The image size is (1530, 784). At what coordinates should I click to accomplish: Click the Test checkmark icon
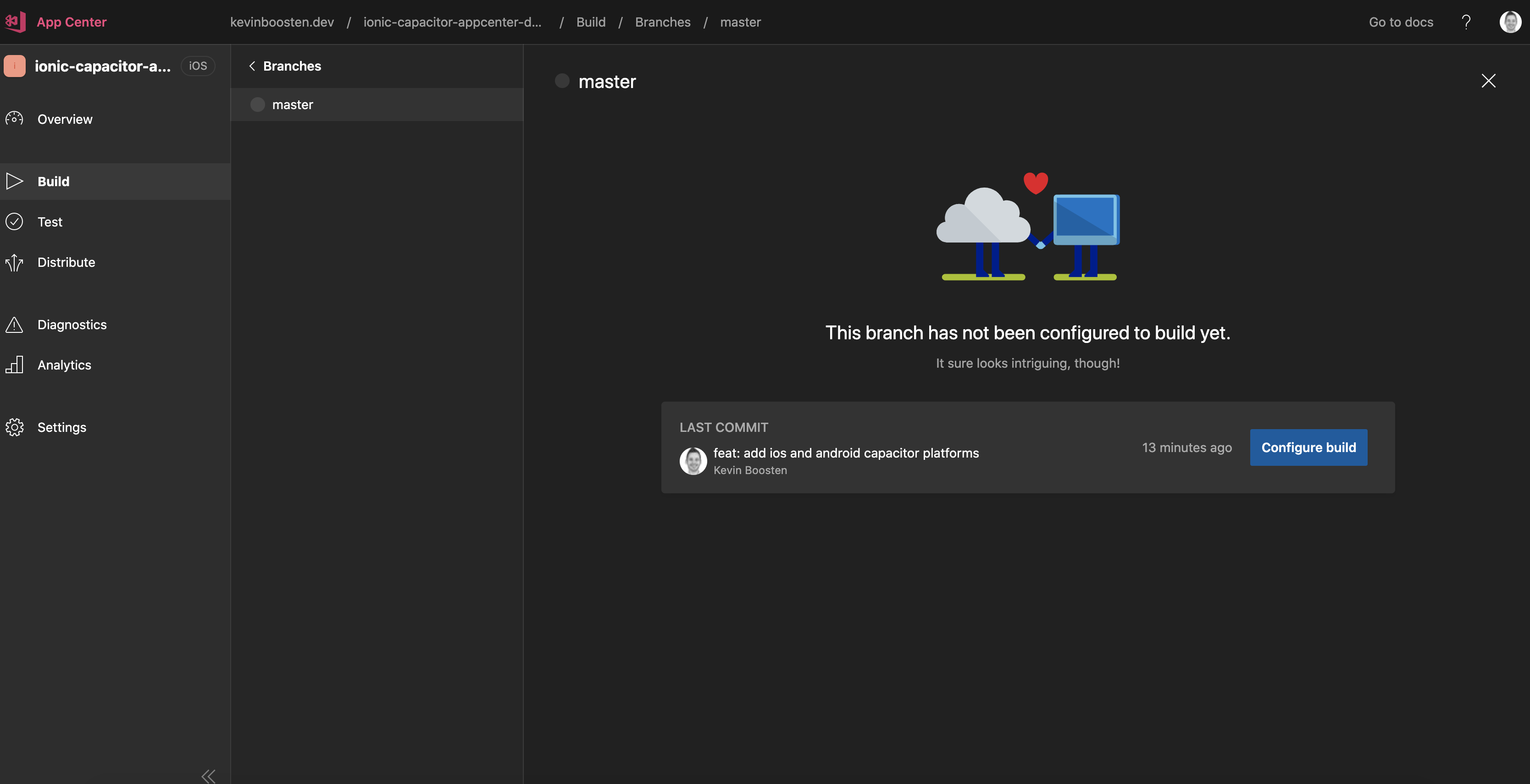(14, 221)
